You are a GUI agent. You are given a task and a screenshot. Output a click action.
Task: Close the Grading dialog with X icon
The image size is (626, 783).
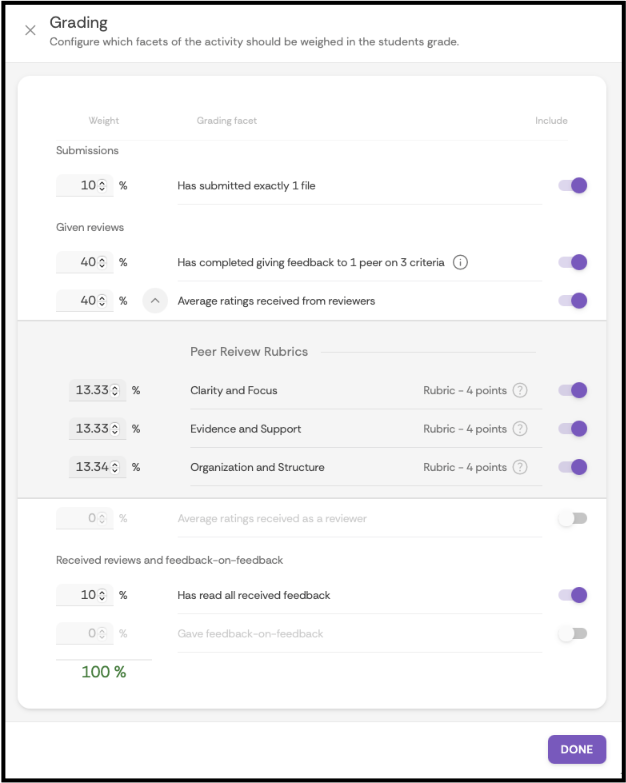(x=30, y=30)
